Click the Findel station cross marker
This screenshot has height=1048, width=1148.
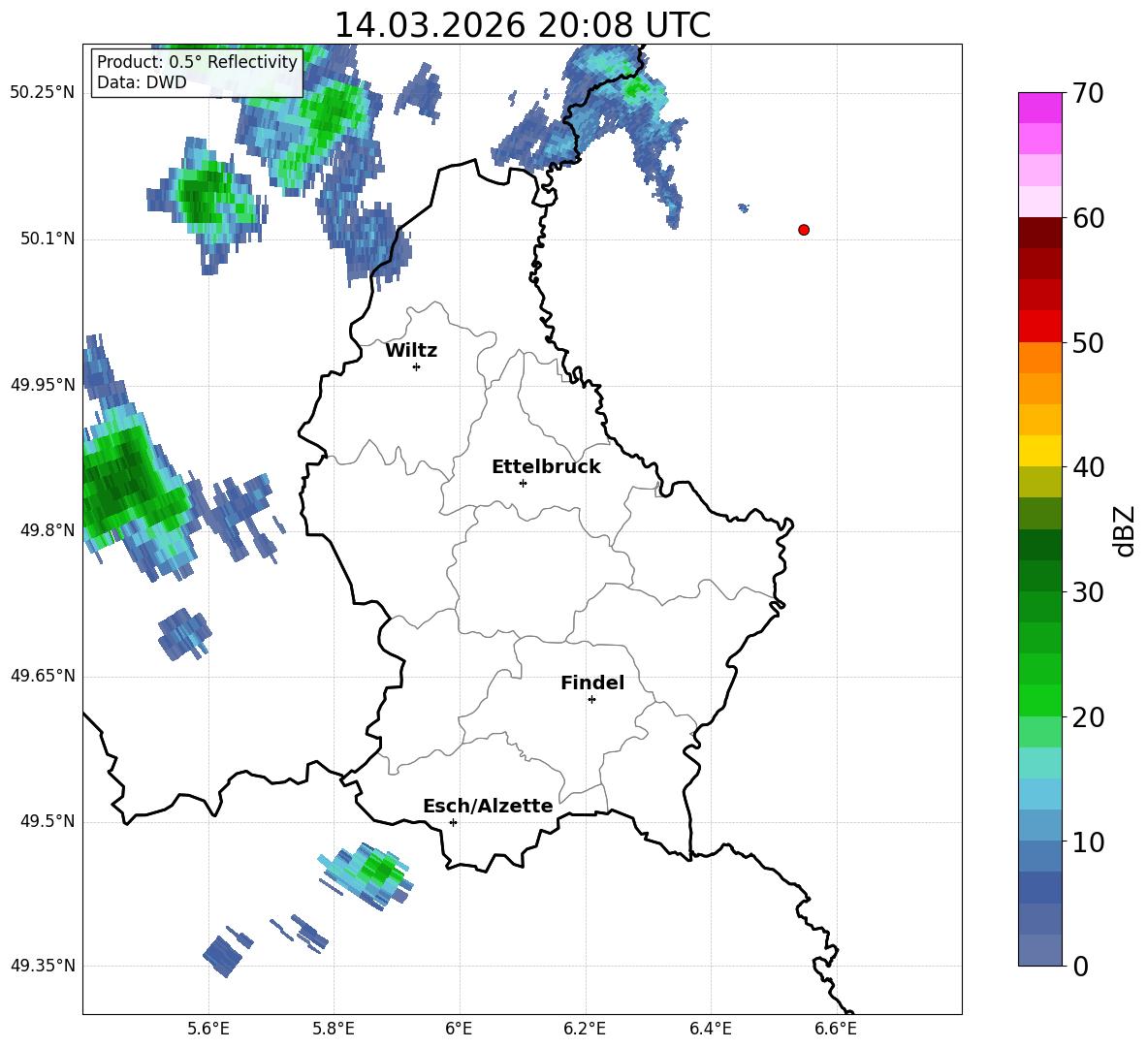(591, 700)
